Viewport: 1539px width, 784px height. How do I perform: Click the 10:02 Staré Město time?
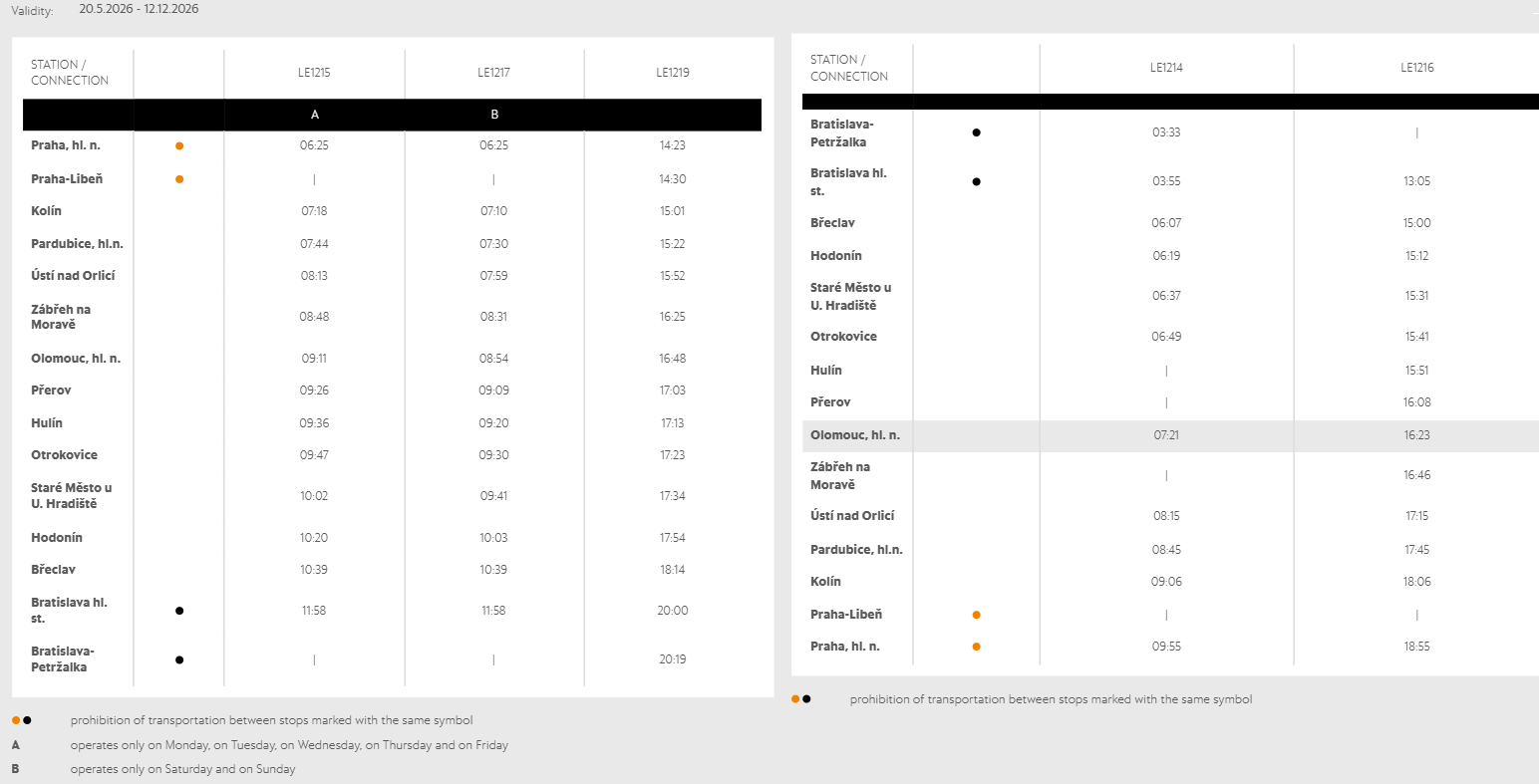point(314,496)
